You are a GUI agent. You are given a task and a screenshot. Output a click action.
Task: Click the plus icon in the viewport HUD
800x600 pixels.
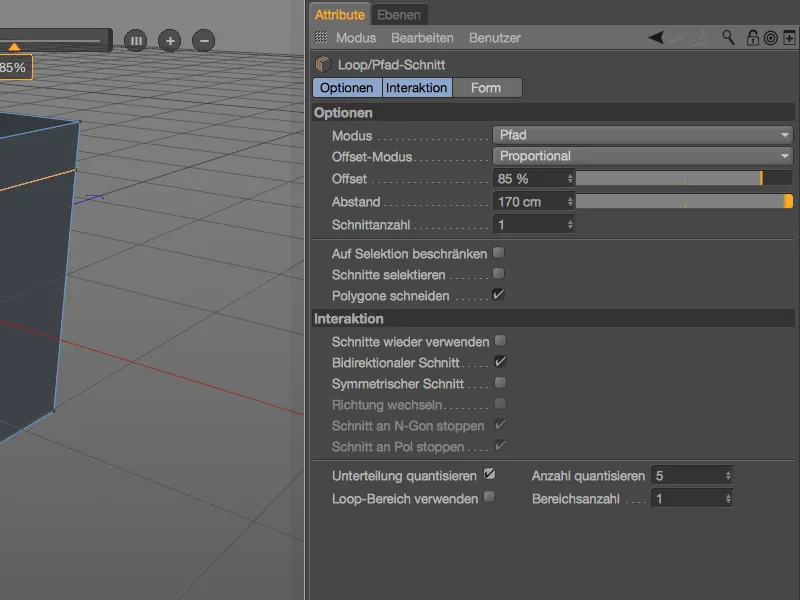[170, 41]
